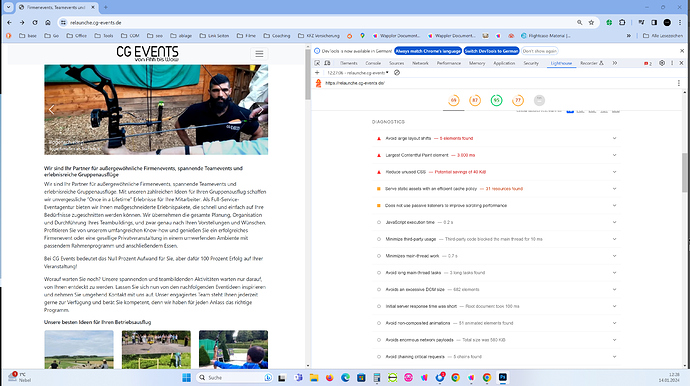Toggle the website hamburger navigation menu
The image size is (690, 386).
tap(259, 54)
